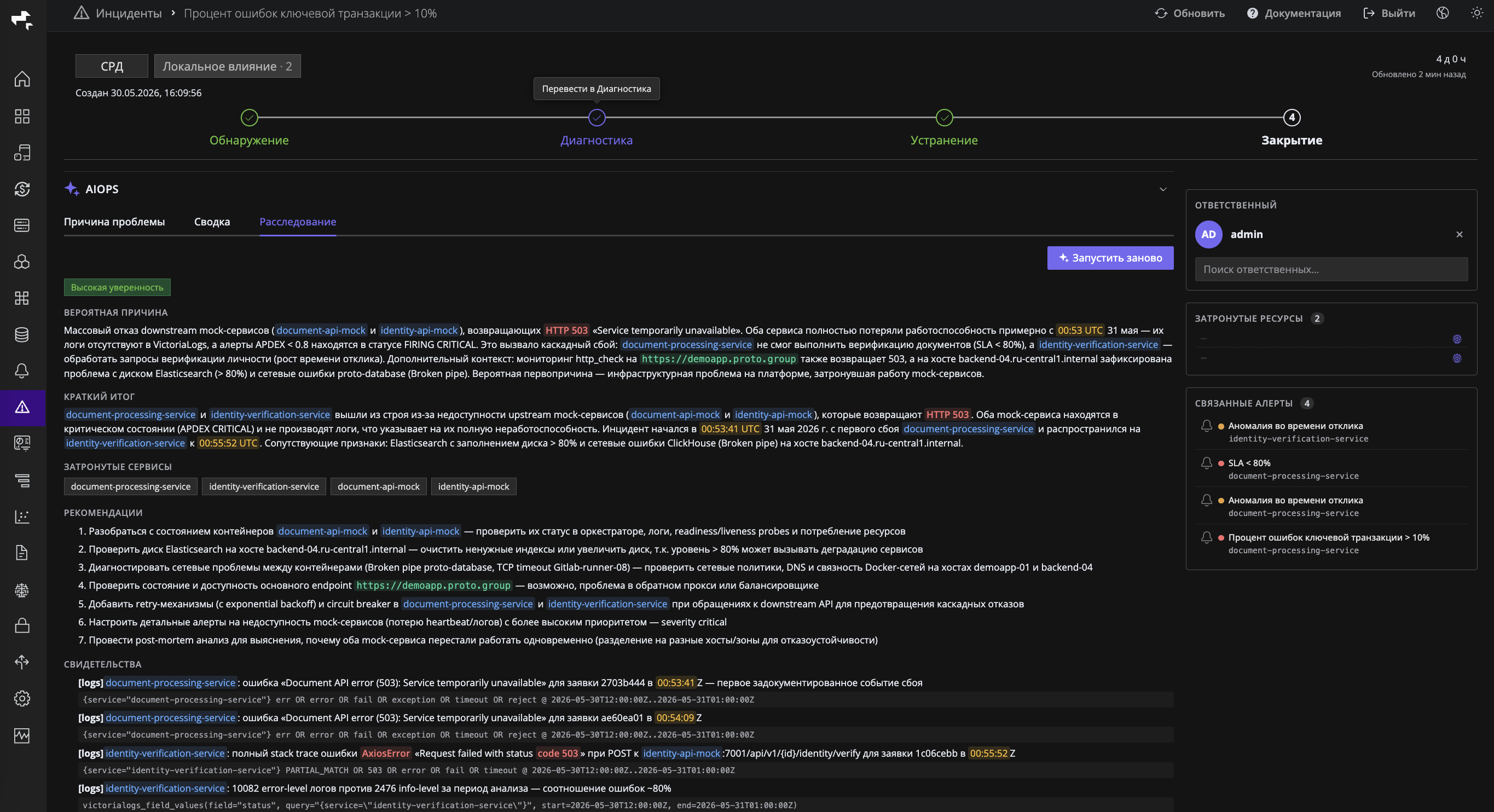1494x812 pixels.
Task: Click the Высокая уверенность badge
Action: point(117,287)
